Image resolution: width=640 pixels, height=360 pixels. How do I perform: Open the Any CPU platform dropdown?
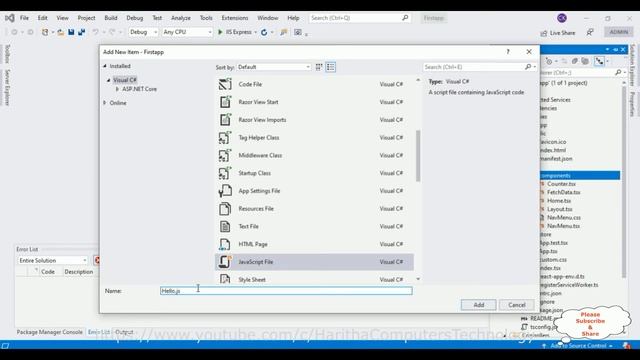[187, 32]
